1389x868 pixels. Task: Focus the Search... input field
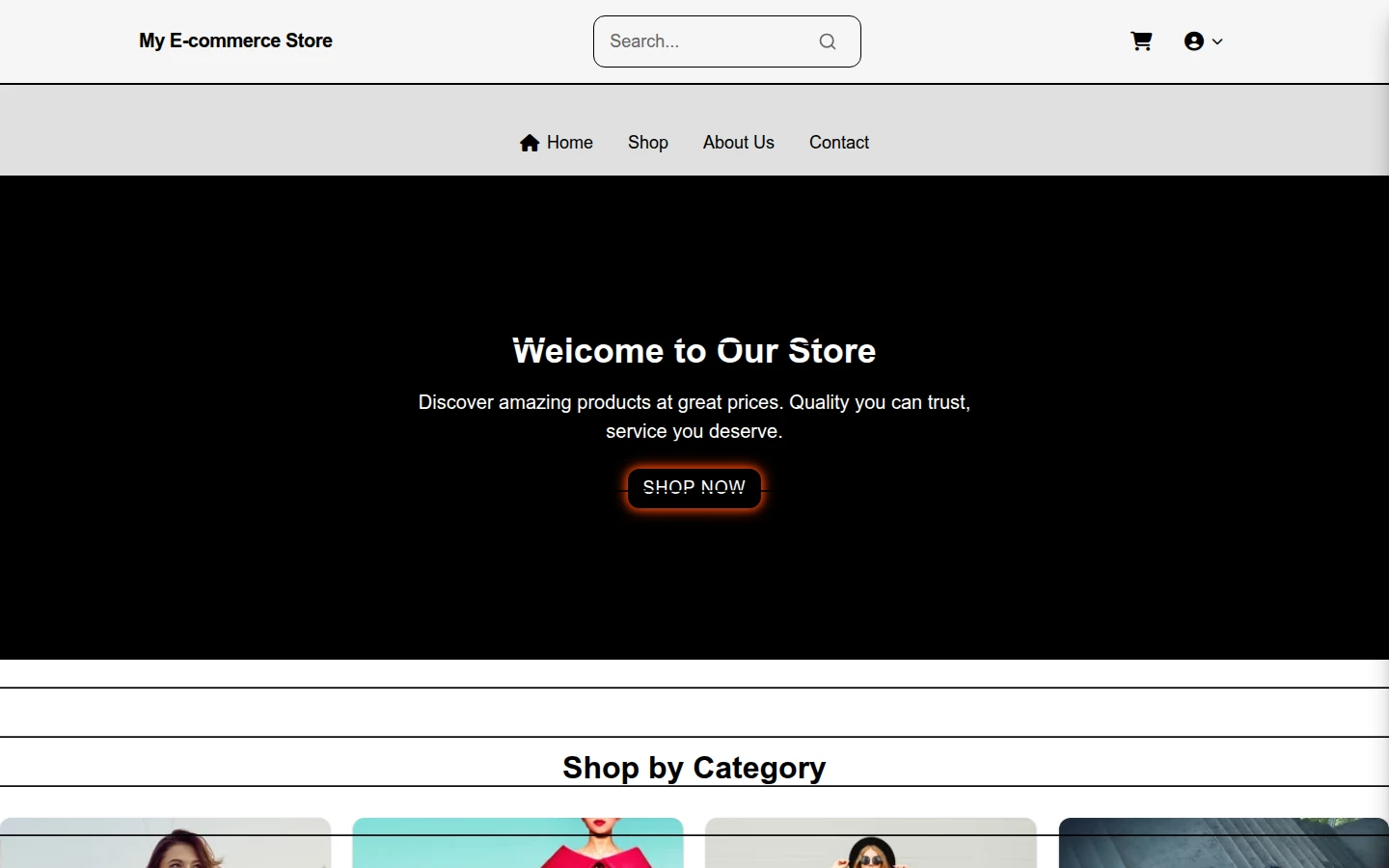pyautogui.click(x=727, y=41)
